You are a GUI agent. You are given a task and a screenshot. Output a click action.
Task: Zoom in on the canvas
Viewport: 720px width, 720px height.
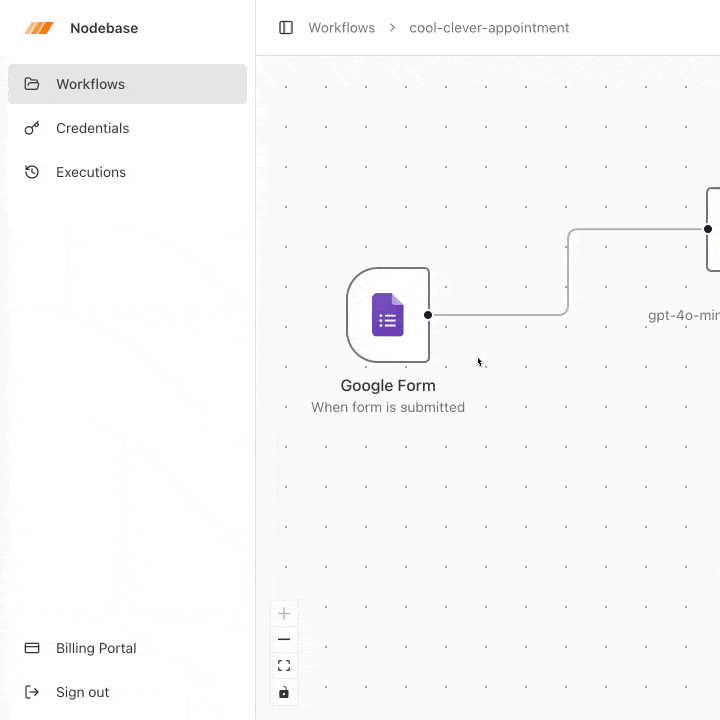tap(284, 613)
